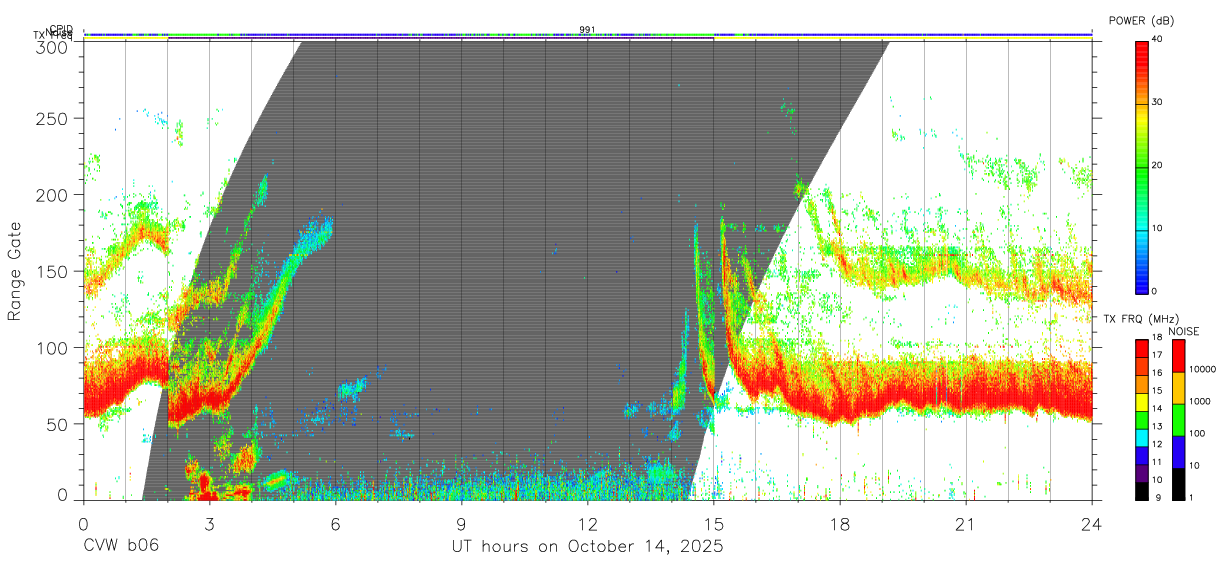1228x567 pixels.
Task: Select the green noise swatch between 100 and 1000
Action: pos(1178,420)
